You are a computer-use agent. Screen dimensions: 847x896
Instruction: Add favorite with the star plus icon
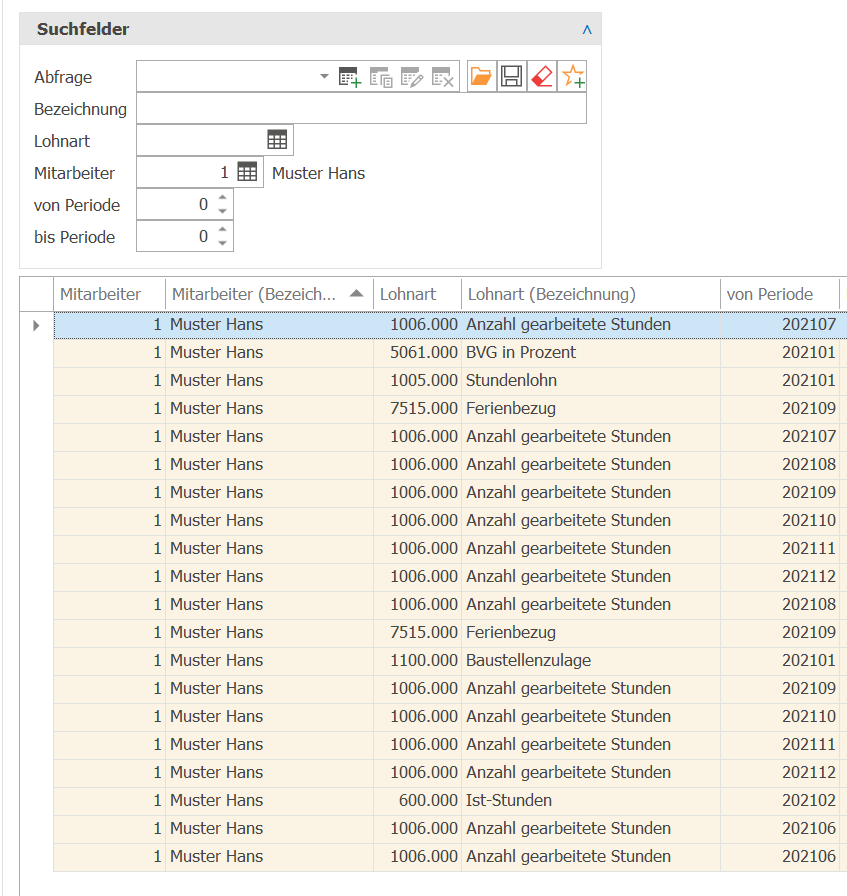point(572,76)
